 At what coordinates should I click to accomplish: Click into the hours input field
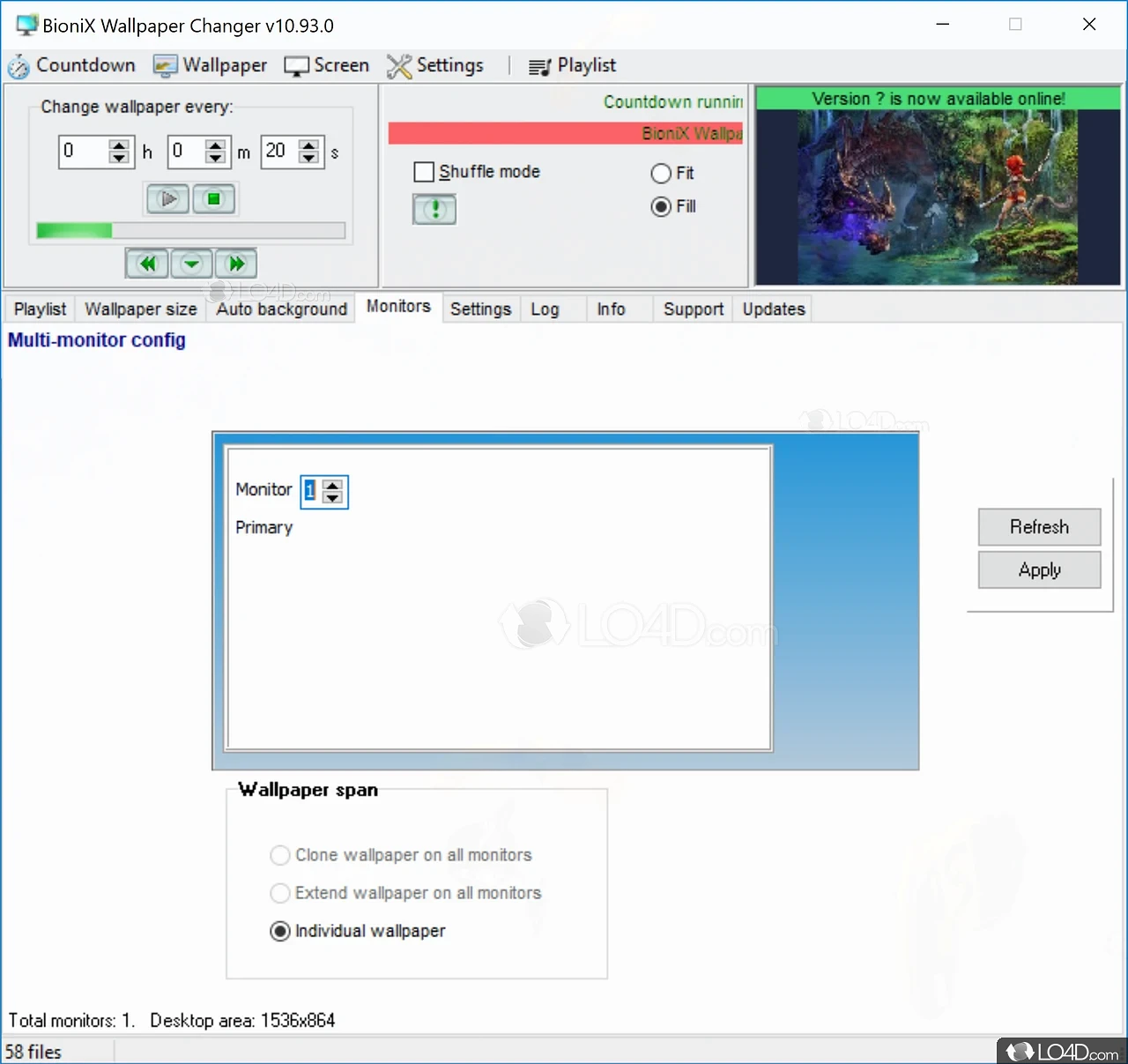coord(85,152)
